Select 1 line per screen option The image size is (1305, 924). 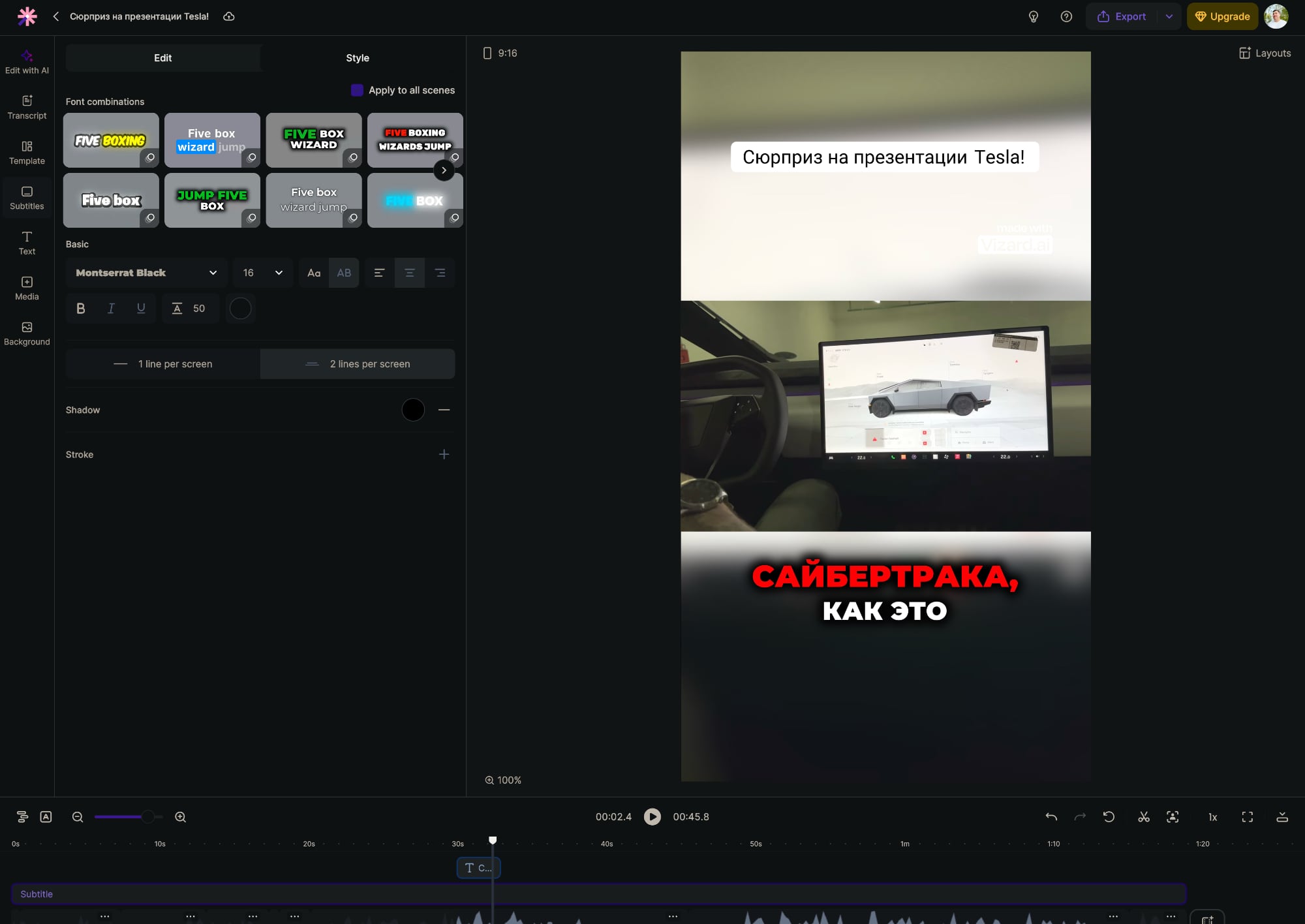163,364
